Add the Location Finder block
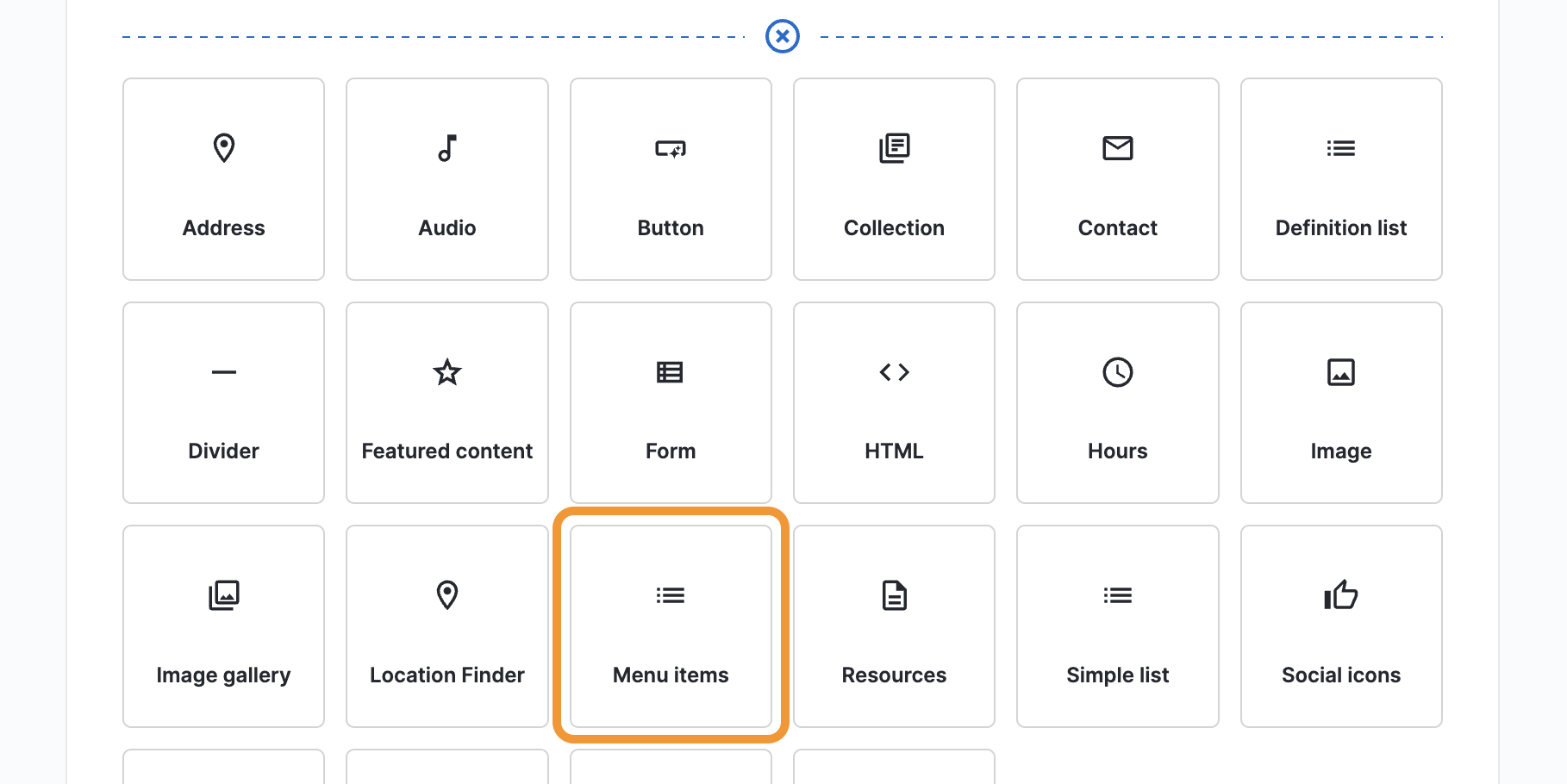Screen dimensions: 1567x784 tap(446, 626)
